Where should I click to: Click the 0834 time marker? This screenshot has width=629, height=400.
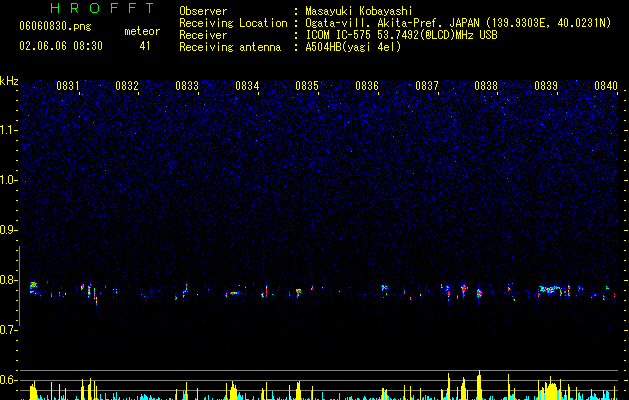coord(247,86)
